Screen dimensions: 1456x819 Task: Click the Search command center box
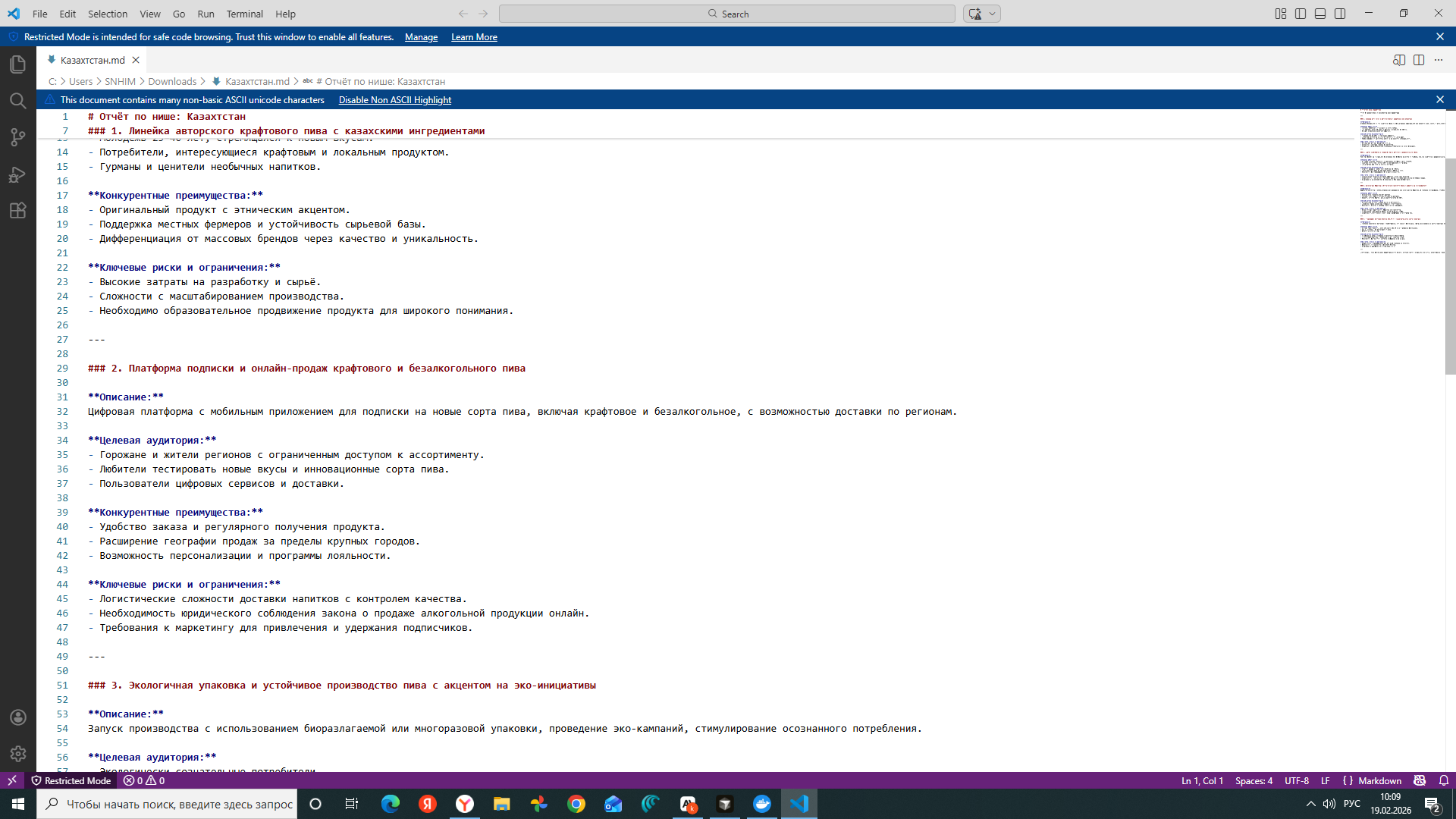[x=727, y=14]
